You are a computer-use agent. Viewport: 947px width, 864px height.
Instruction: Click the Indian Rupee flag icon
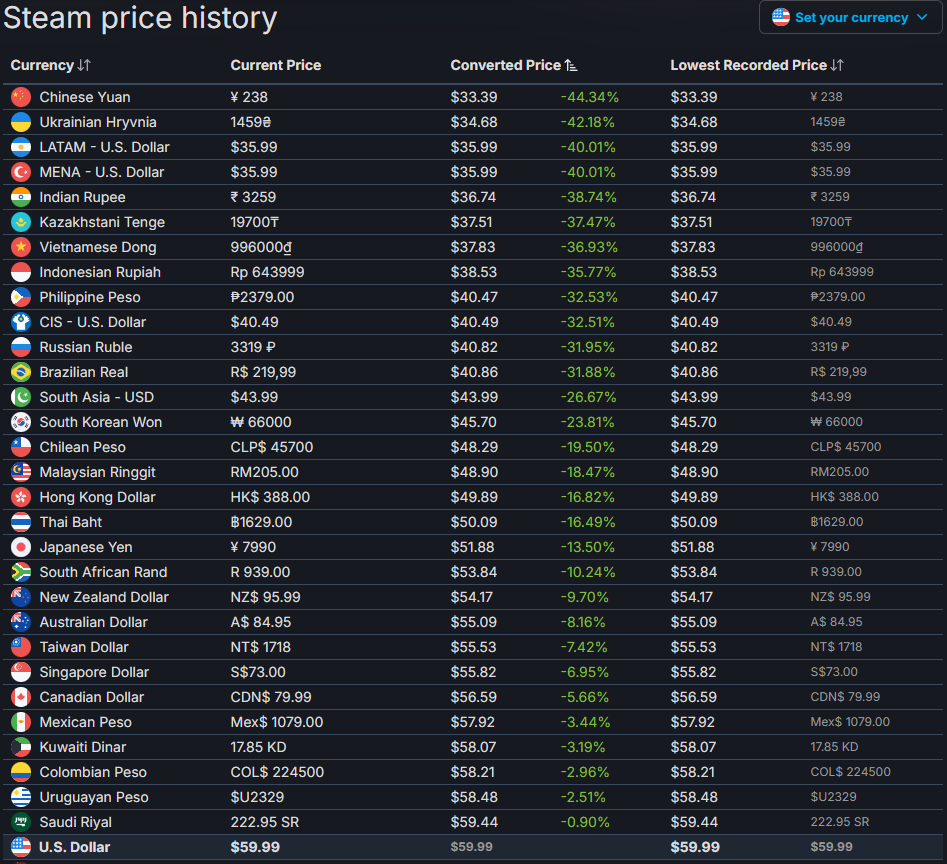pos(21,197)
